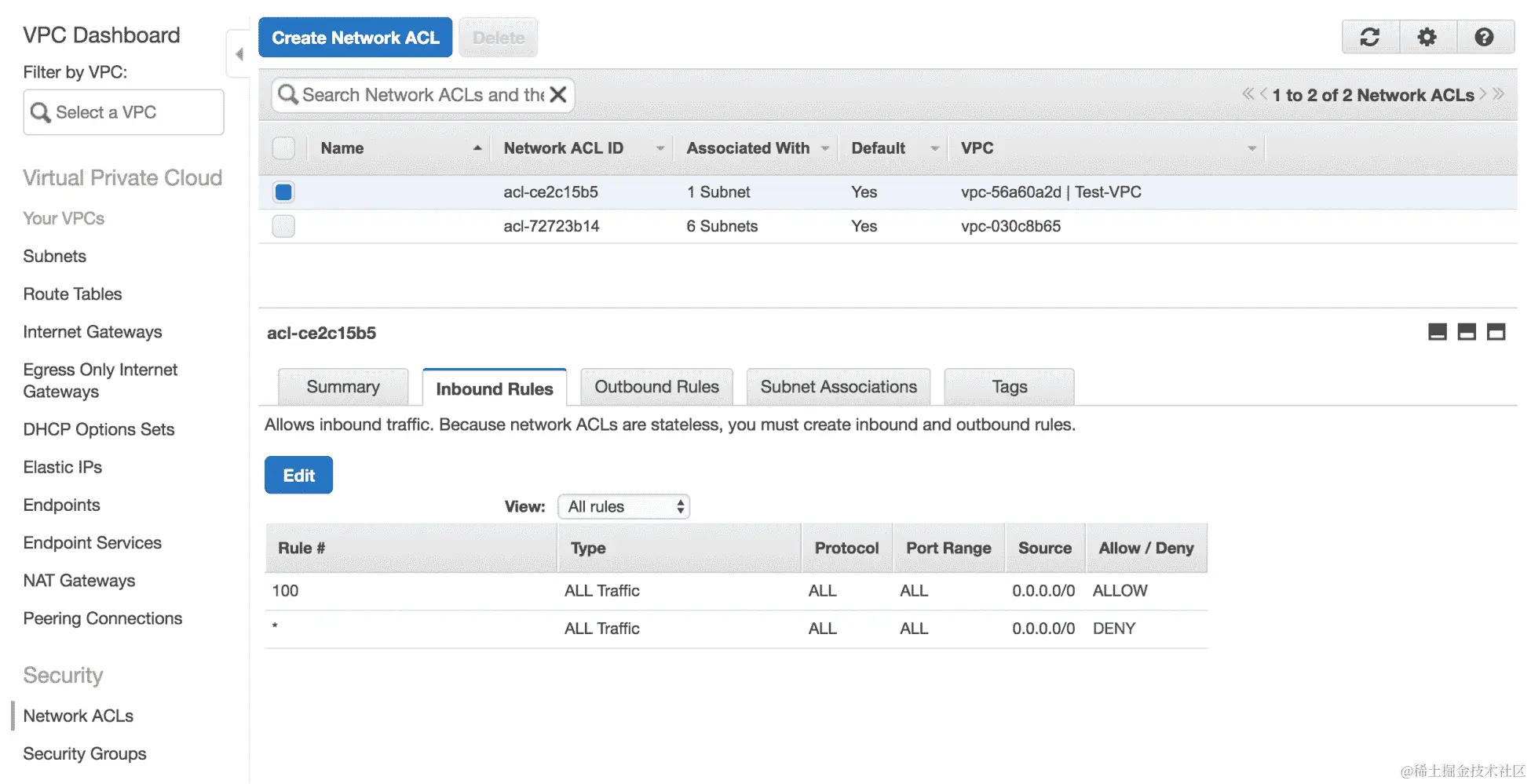The height and width of the screenshot is (784, 1531).
Task: Switch to the Outbound Rules tab
Action: [x=656, y=387]
